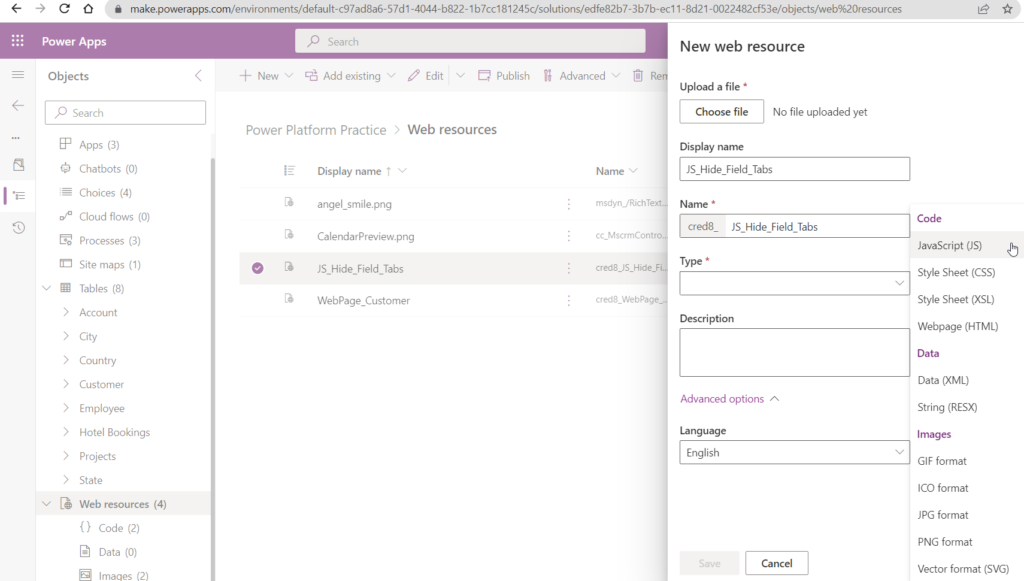Open the history icon in left navigation

(16, 228)
